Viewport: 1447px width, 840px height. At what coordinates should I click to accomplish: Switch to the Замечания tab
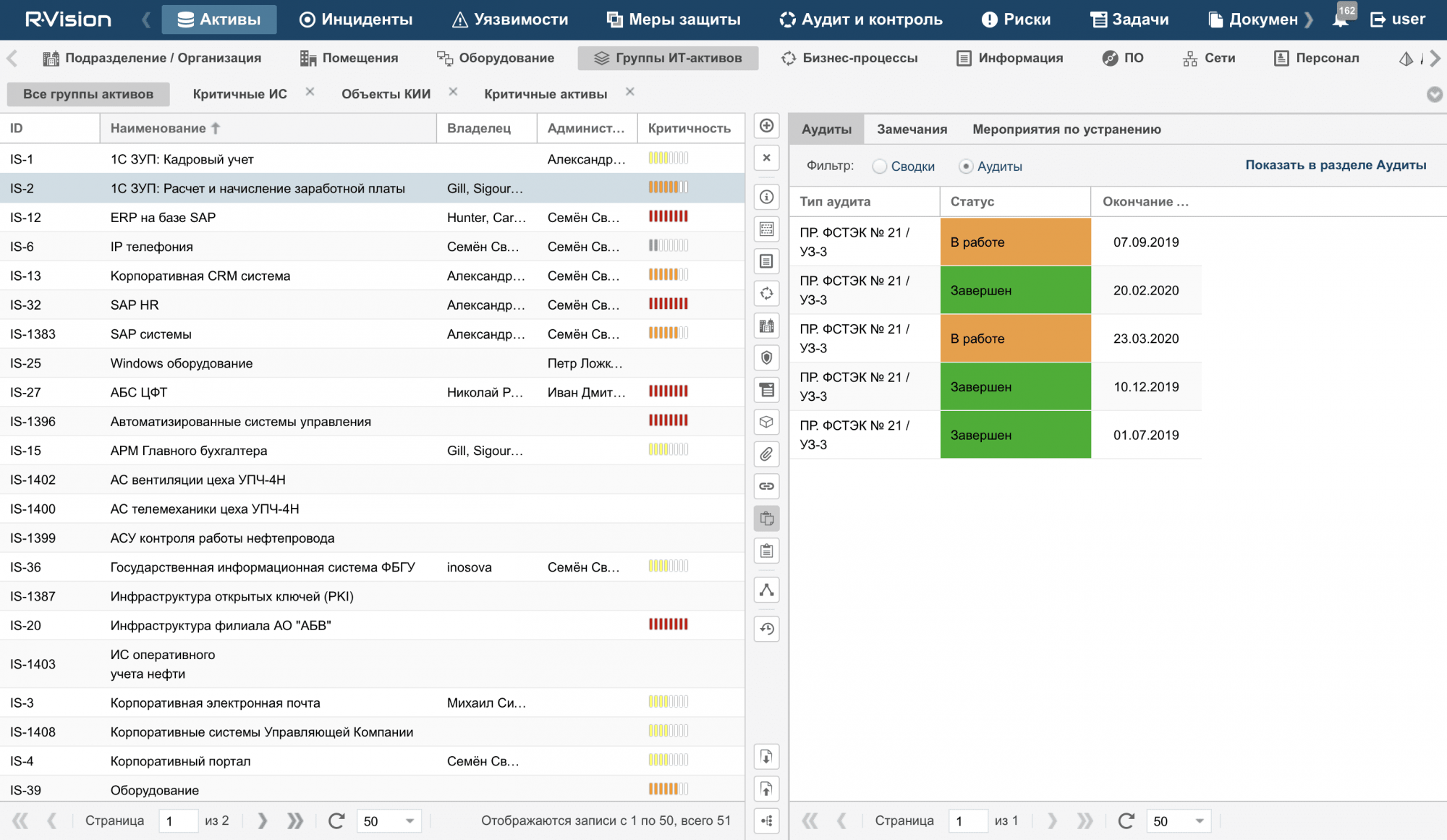(912, 129)
